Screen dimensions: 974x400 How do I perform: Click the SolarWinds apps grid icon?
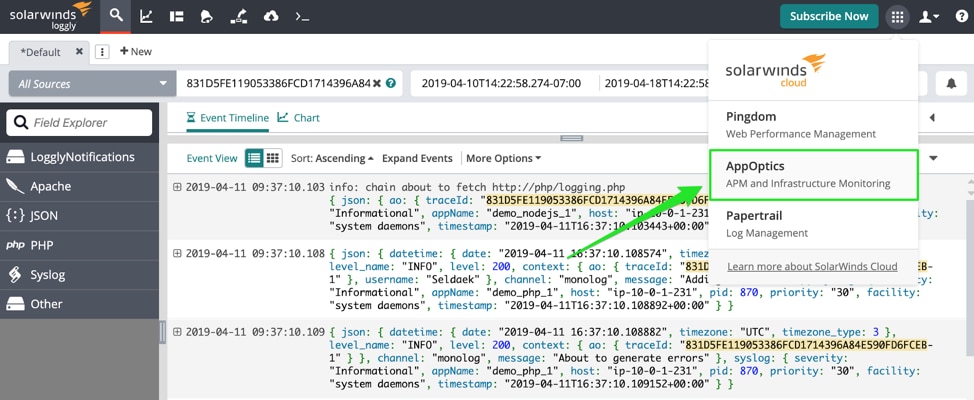pyautogui.click(x=897, y=16)
